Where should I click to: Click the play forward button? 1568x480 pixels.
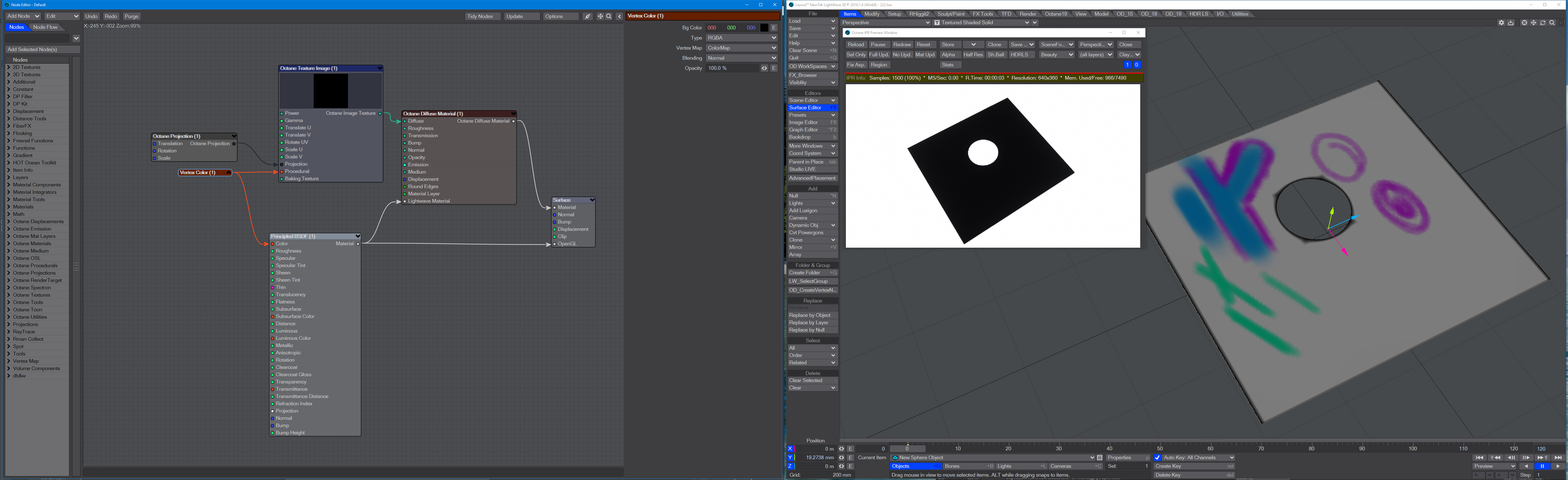pyautogui.click(x=1558, y=466)
